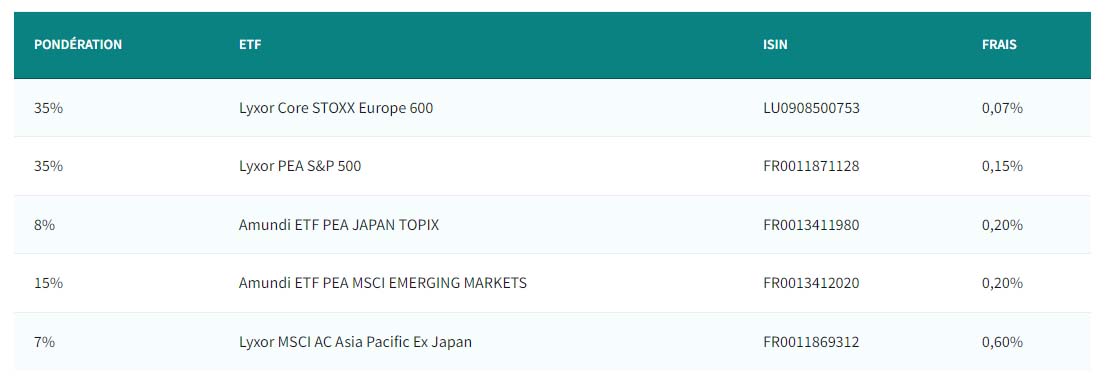Click ISIN FR0011869312

(811, 342)
